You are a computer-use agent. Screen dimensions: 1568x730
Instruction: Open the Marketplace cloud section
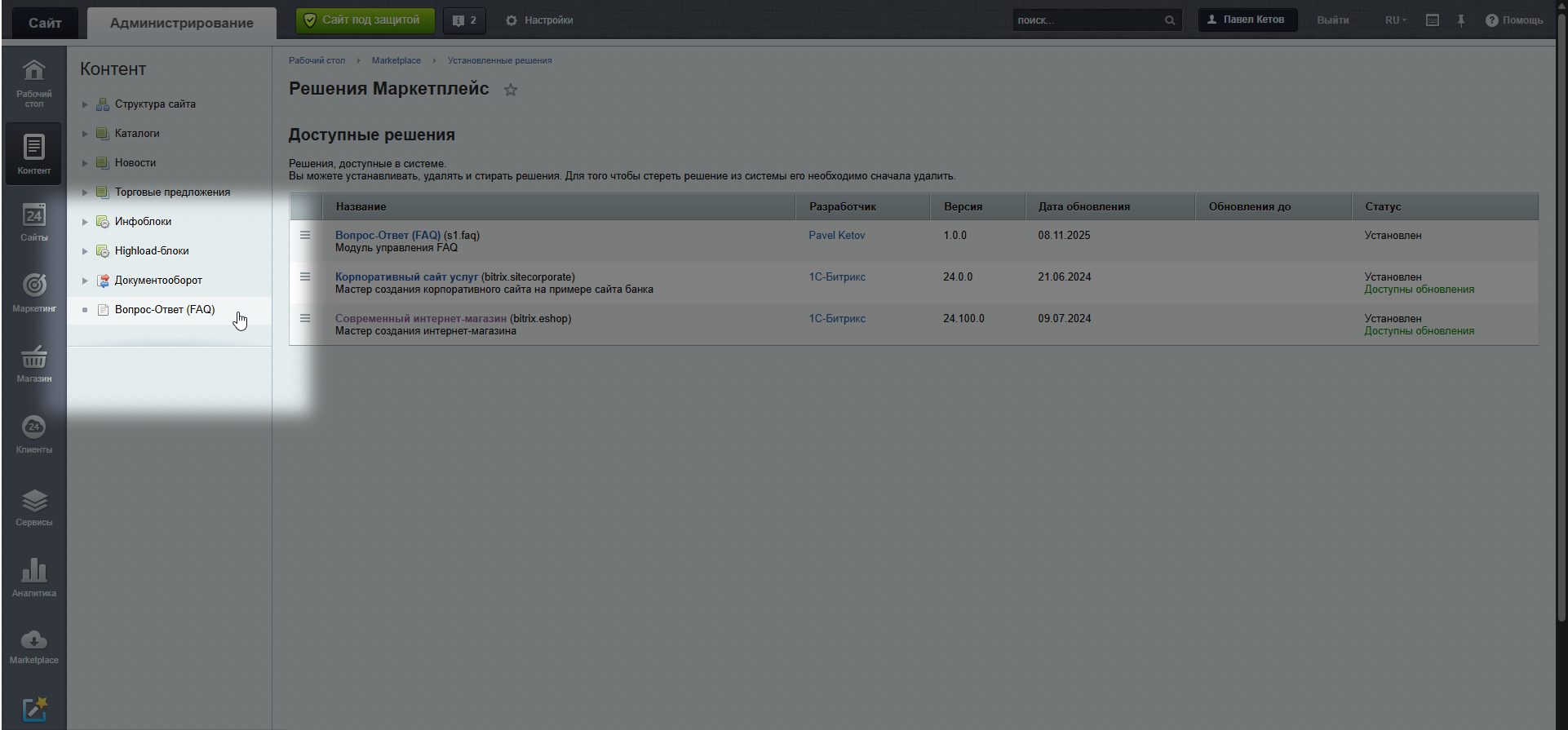(33, 647)
